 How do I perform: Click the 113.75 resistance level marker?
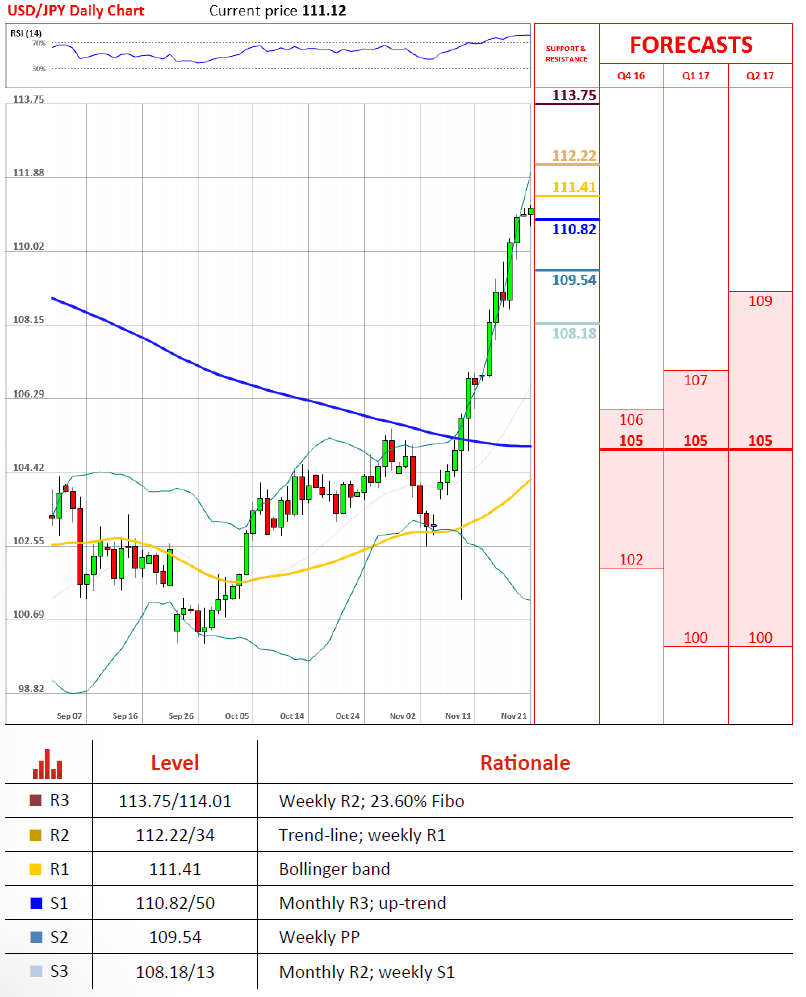pyautogui.click(x=574, y=95)
